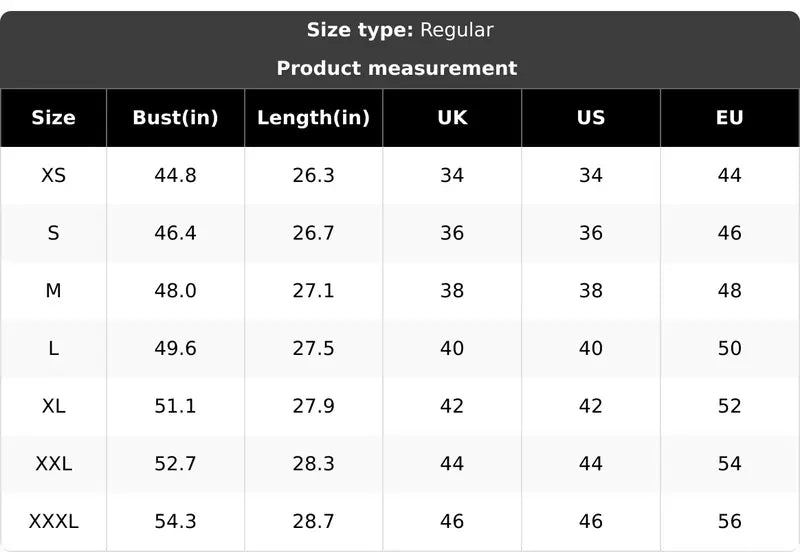Viewport: 800px width, 552px height.
Task: Select bust value 44.8 for XS
Action: pos(176,175)
